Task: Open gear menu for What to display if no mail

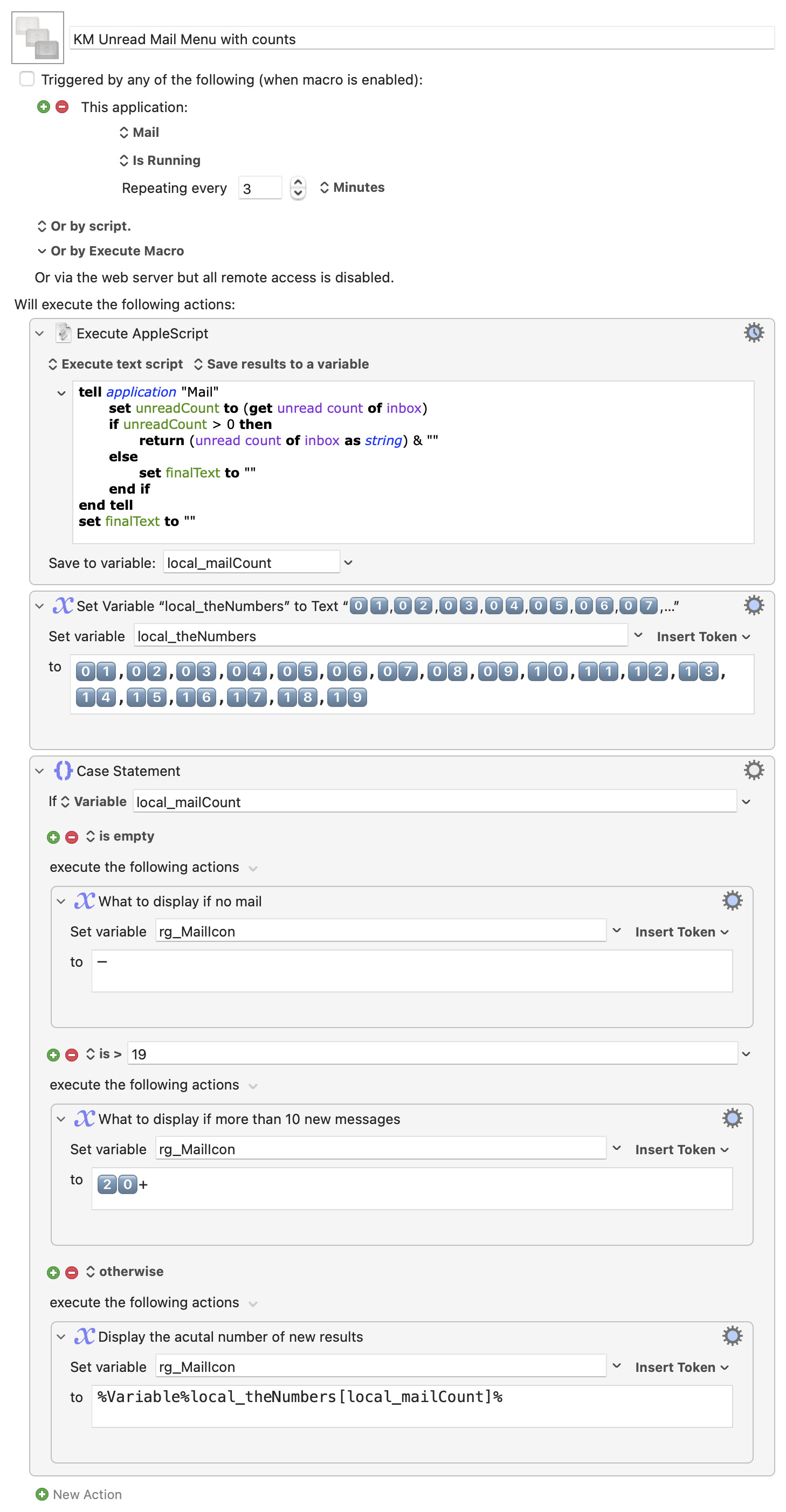Action: pos(732,900)
